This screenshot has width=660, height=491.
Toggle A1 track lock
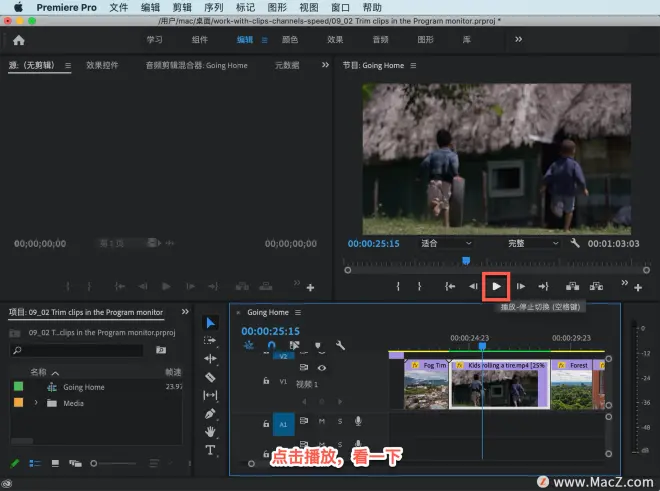click(x=266, y=424)
